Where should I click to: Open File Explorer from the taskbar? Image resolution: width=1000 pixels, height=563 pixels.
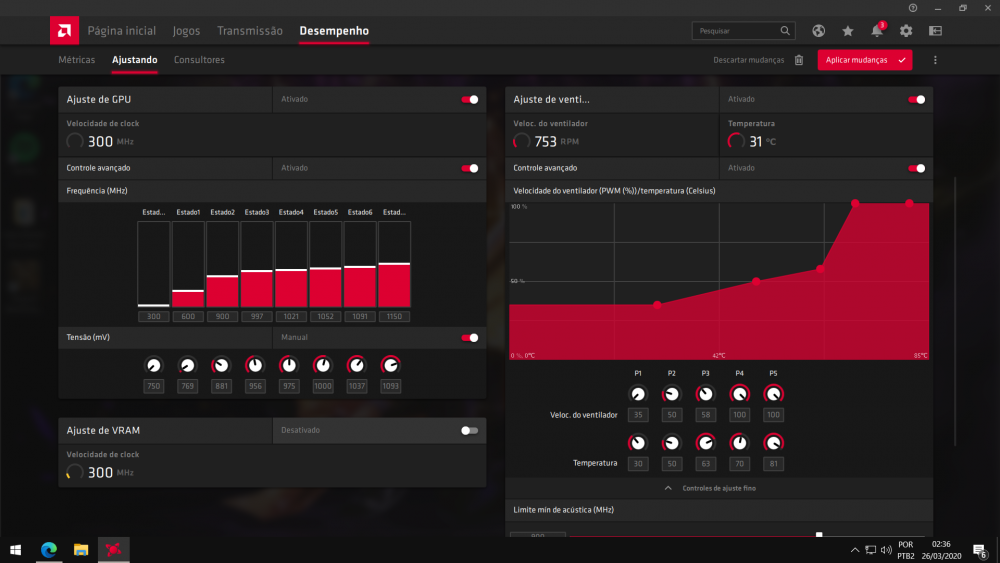81,550
